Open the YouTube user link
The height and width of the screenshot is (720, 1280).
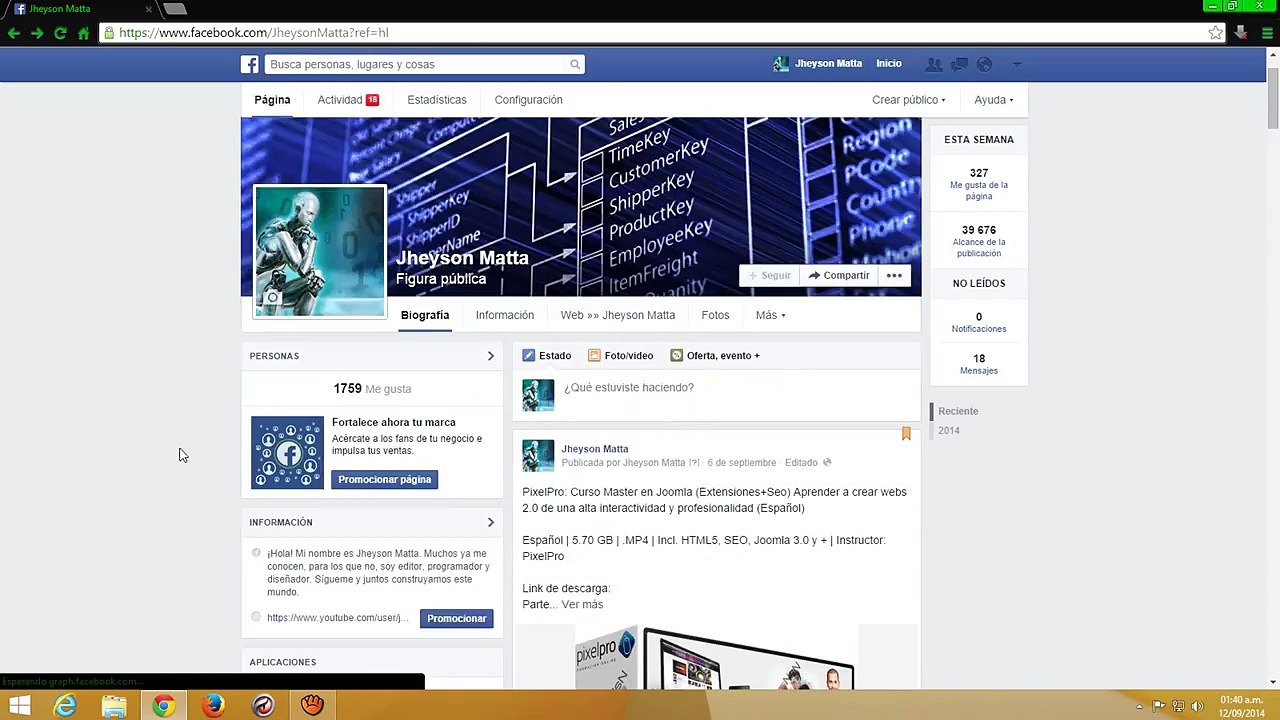point(337,618)
